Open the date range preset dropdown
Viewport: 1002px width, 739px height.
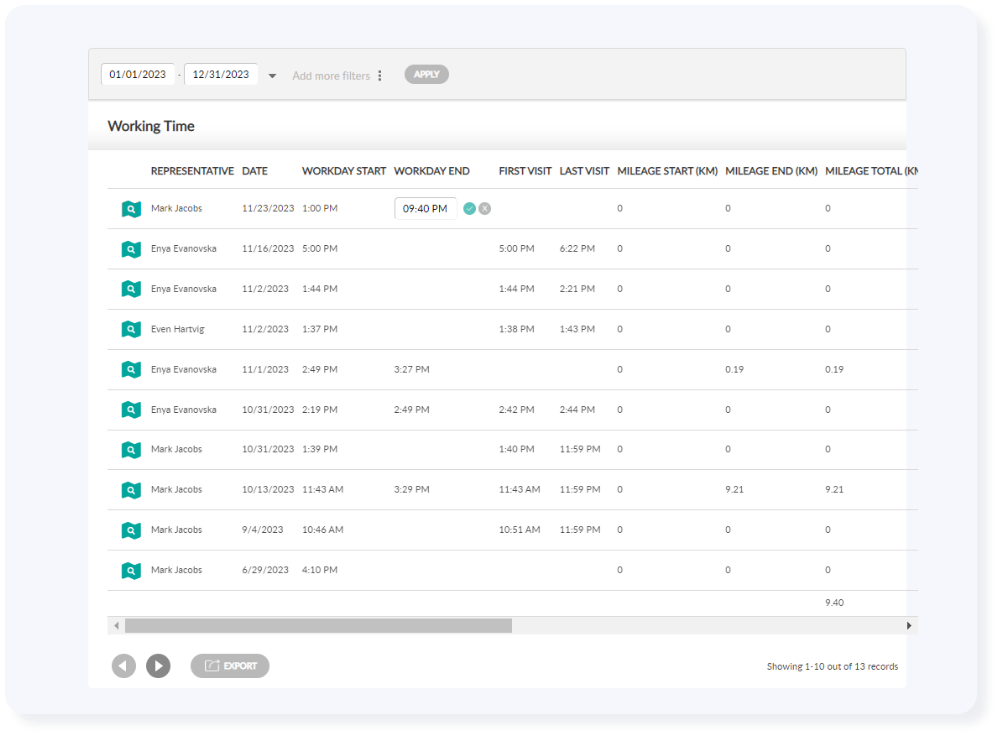(272, 76)
